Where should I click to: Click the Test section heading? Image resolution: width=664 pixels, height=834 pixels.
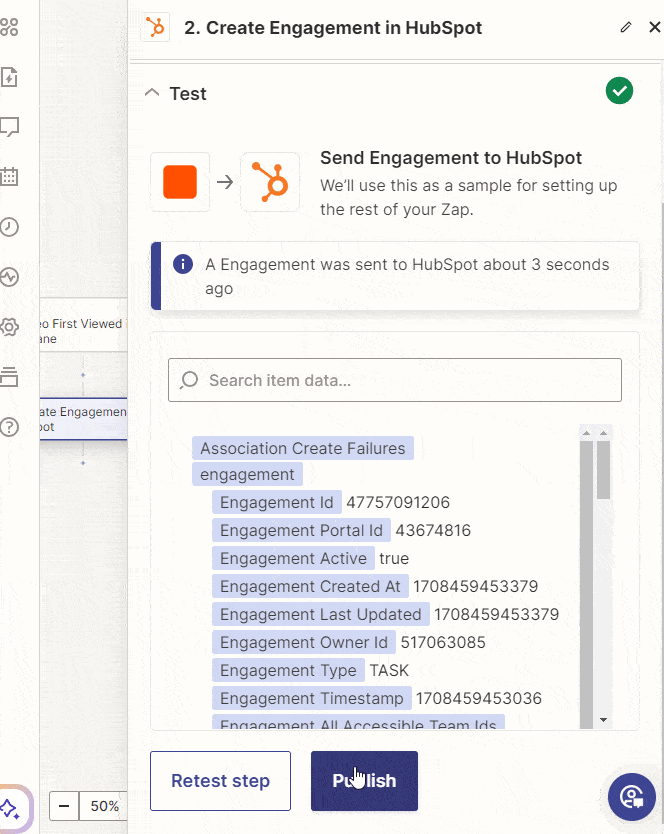[x=188, y=94]
